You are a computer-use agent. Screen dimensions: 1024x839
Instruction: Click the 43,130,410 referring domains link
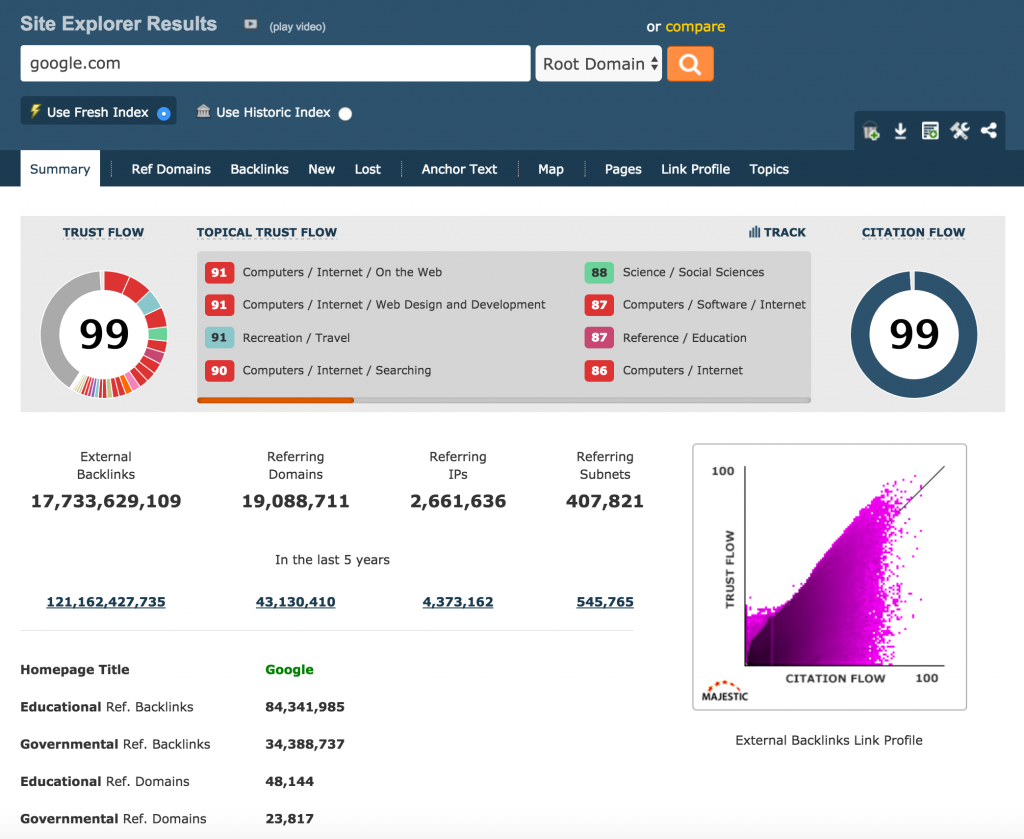[295, 602]
